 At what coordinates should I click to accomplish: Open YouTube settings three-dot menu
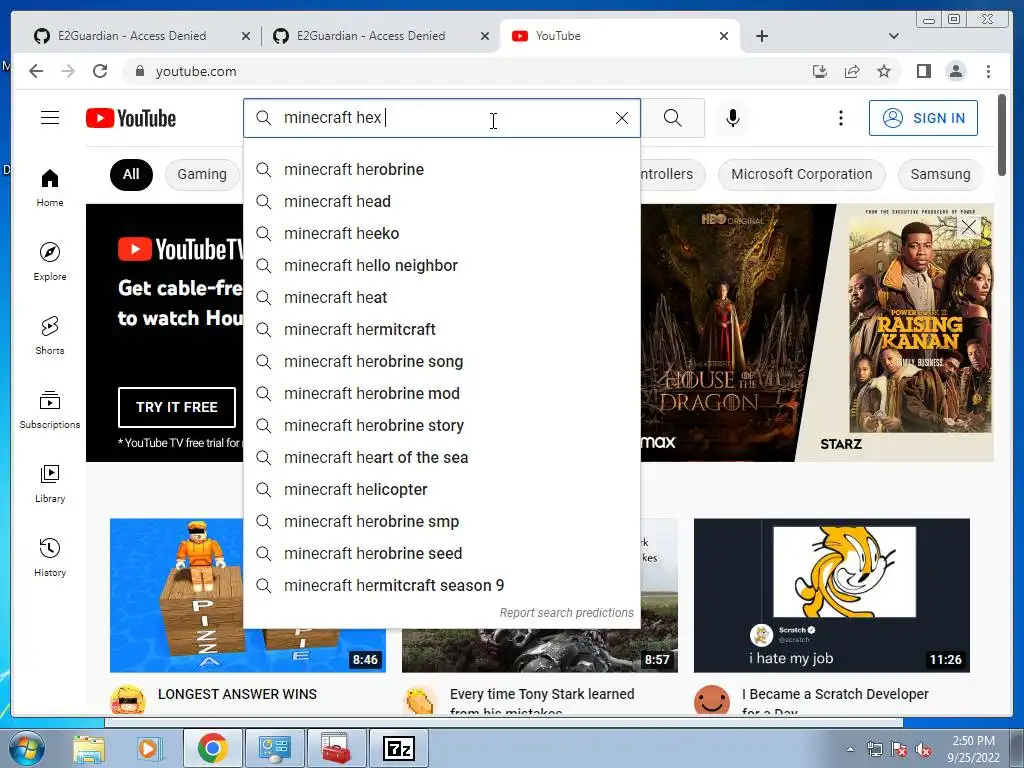[840, 118]
